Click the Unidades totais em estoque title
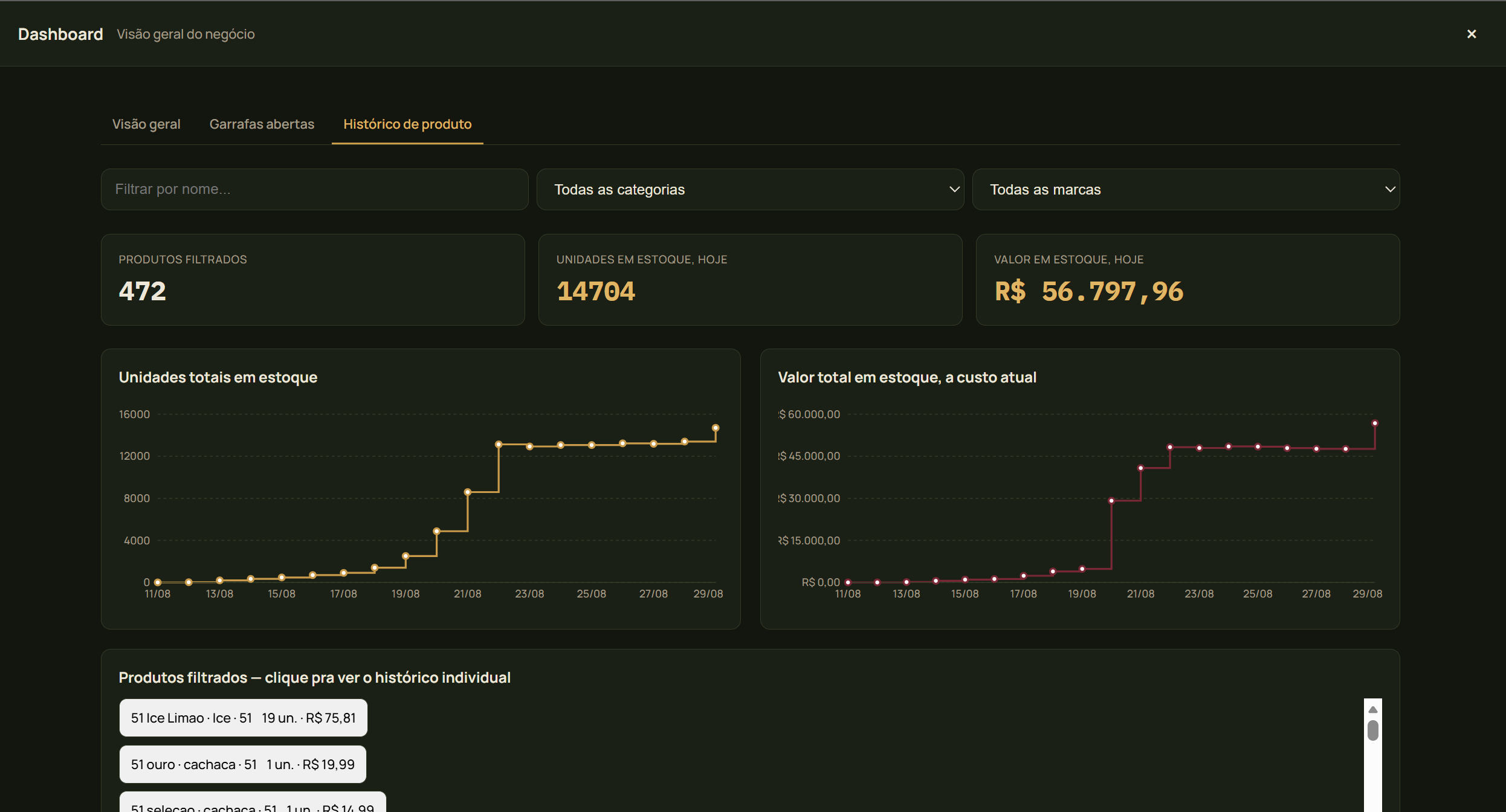1506x812 pixels. (218, 377)
